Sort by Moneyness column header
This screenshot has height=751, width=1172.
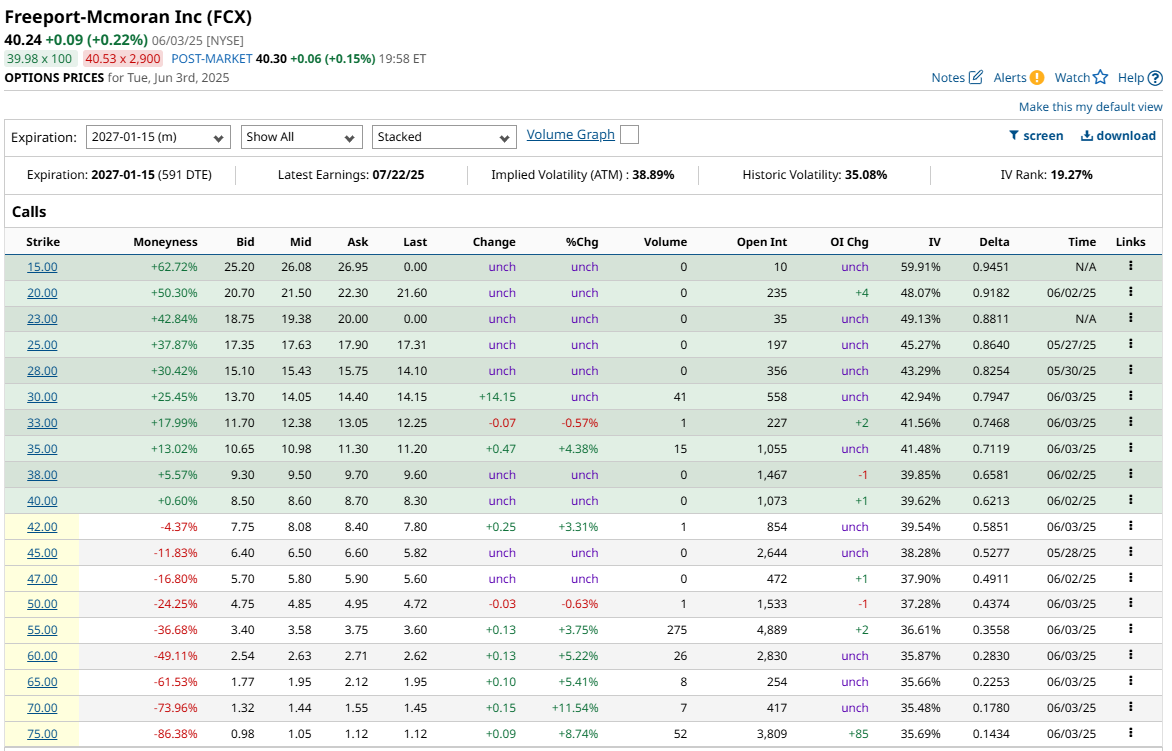[165, 242]
